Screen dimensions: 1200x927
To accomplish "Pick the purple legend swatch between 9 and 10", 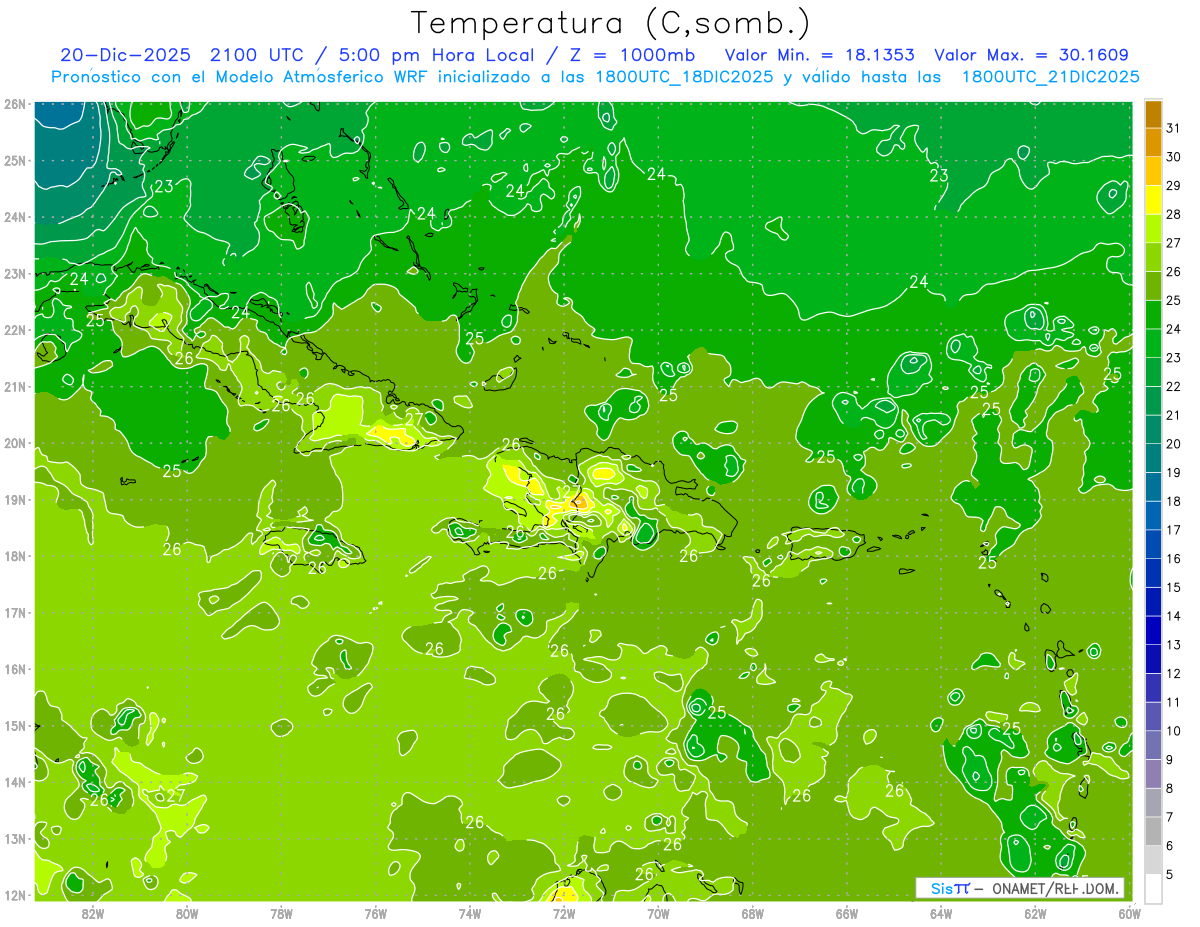I will tap(1153, 745).
